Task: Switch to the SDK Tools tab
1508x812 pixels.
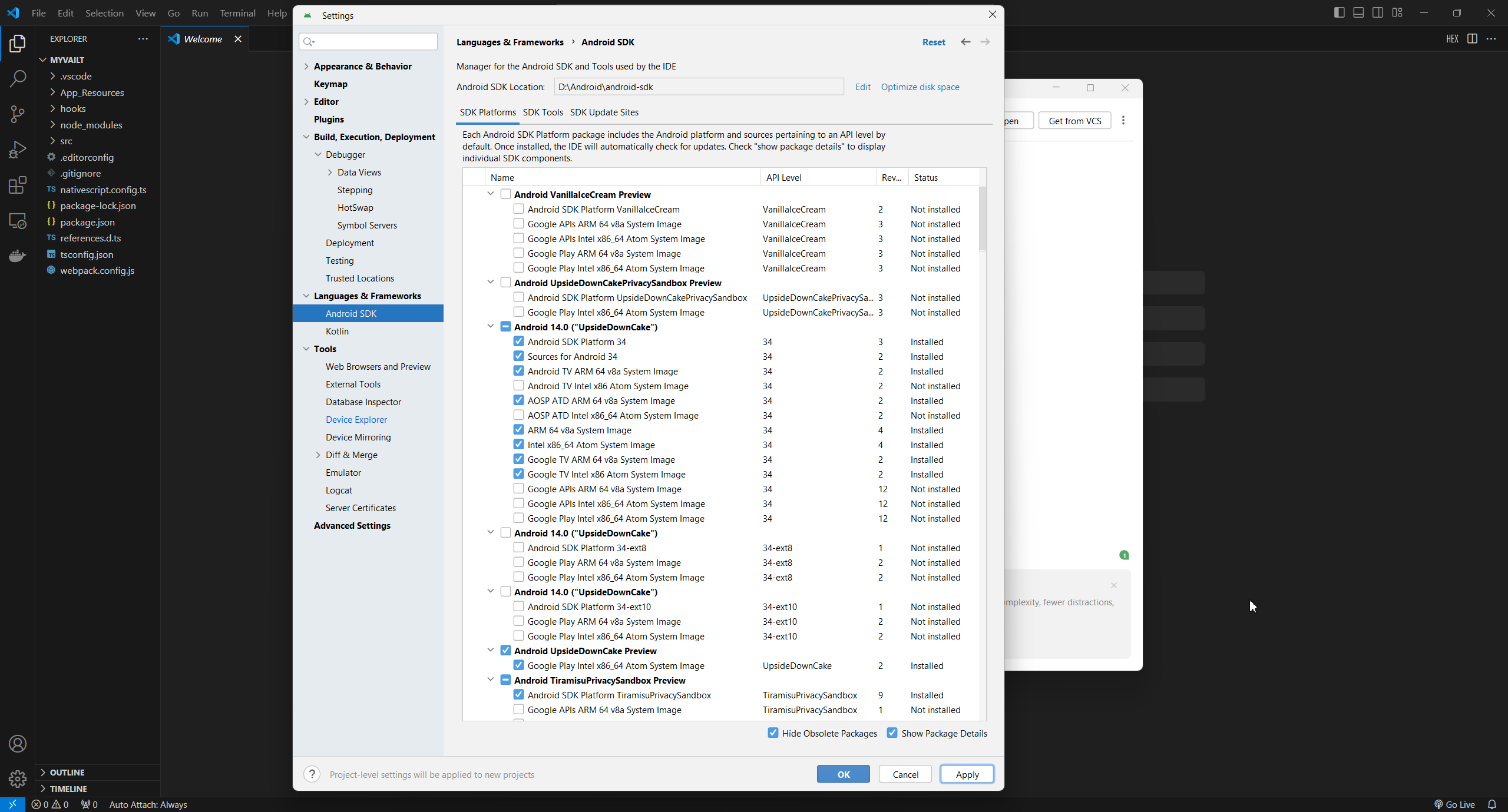Action: (543, 112)
